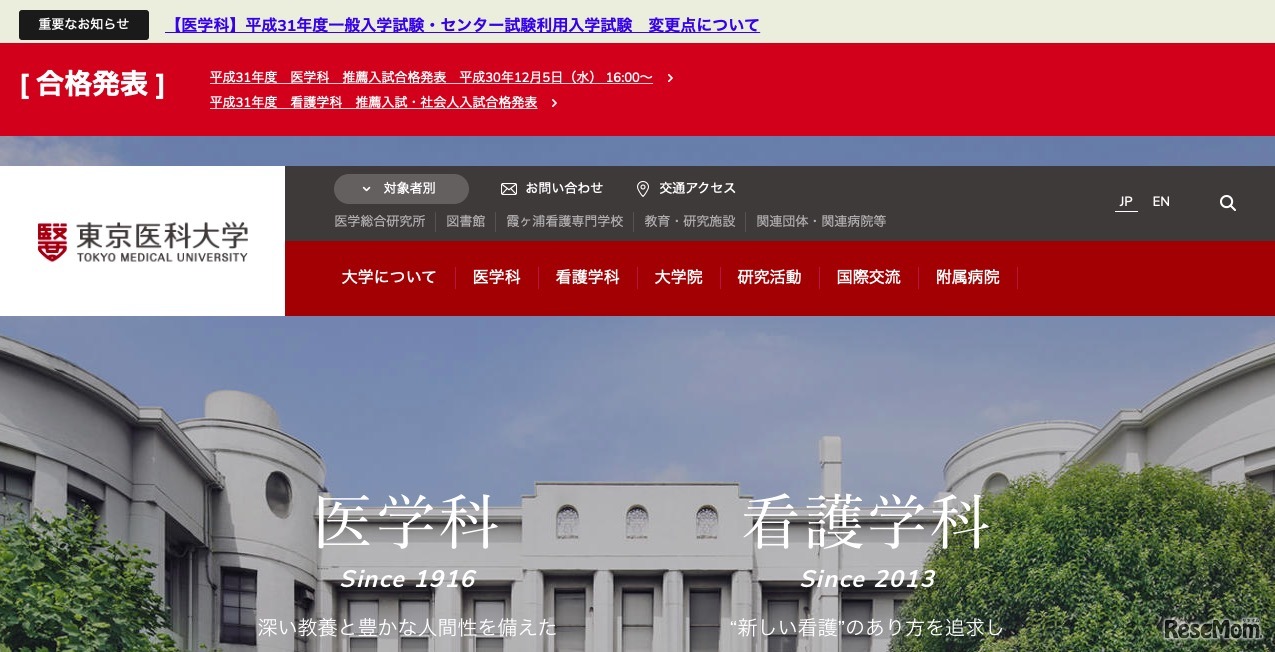This screenshot has width=1275, height=652.
Task: Click the arrow icon after 医学科 推薦入試合格発表
Action: [670, 77]
